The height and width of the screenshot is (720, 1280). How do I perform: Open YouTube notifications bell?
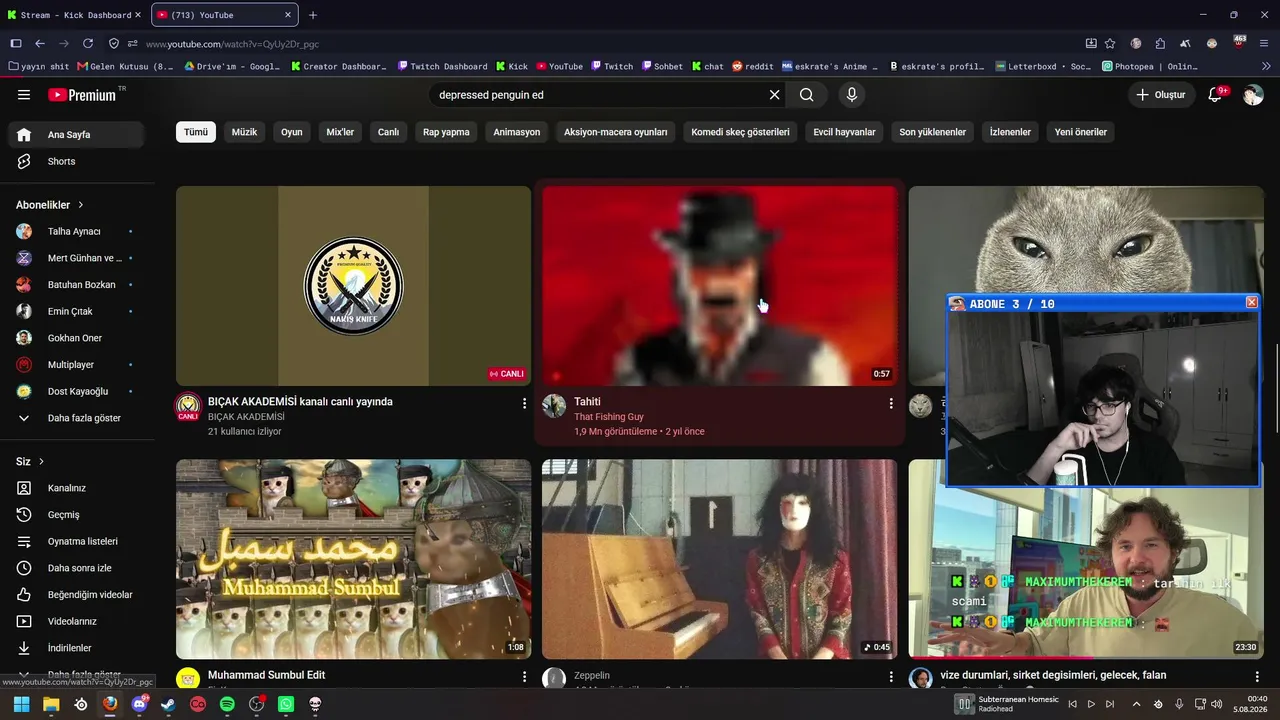coord(1216,95)
